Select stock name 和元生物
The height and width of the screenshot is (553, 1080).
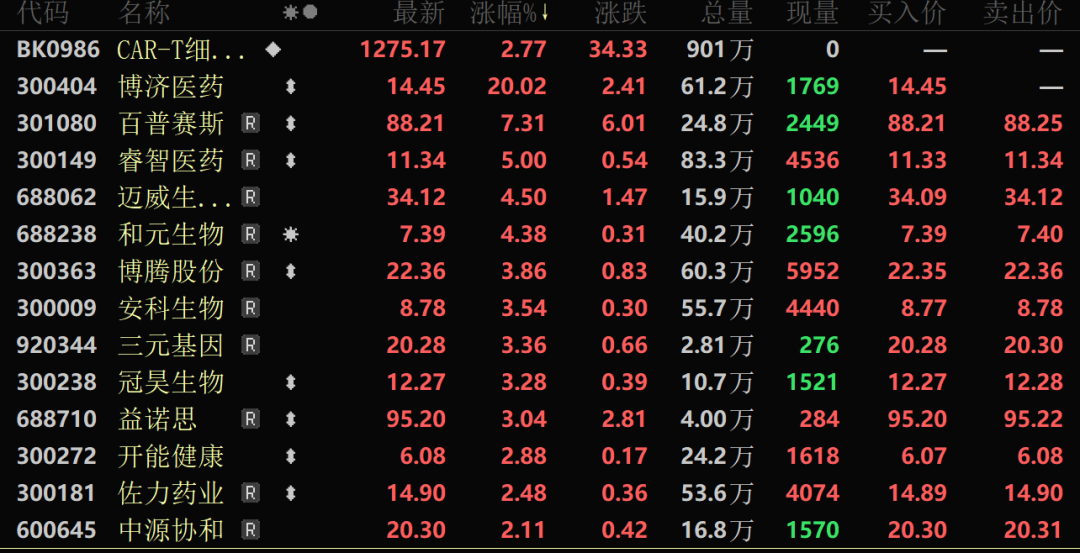click(171, 235)
